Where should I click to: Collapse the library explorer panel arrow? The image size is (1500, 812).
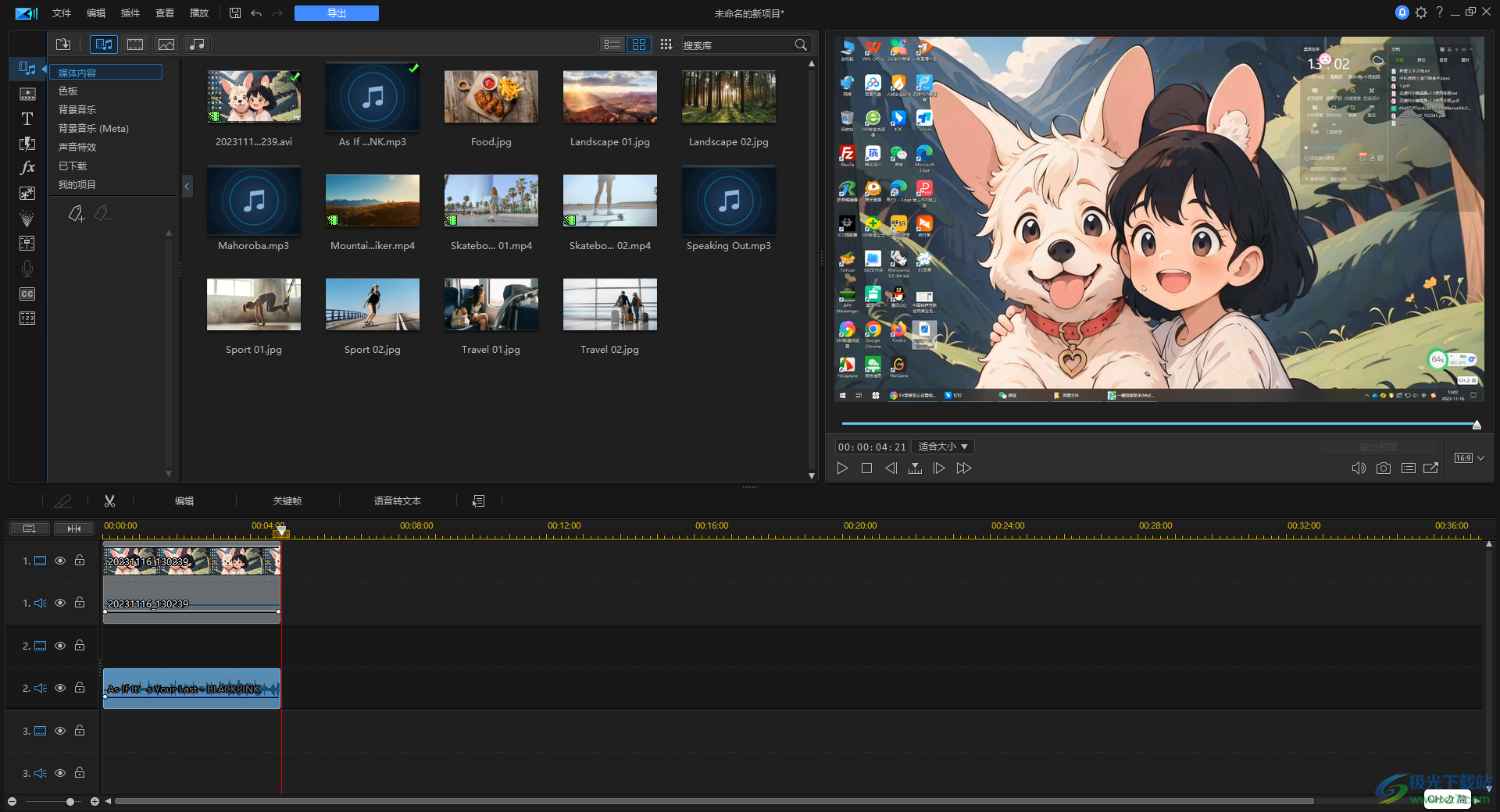click(x=187, y=186)
